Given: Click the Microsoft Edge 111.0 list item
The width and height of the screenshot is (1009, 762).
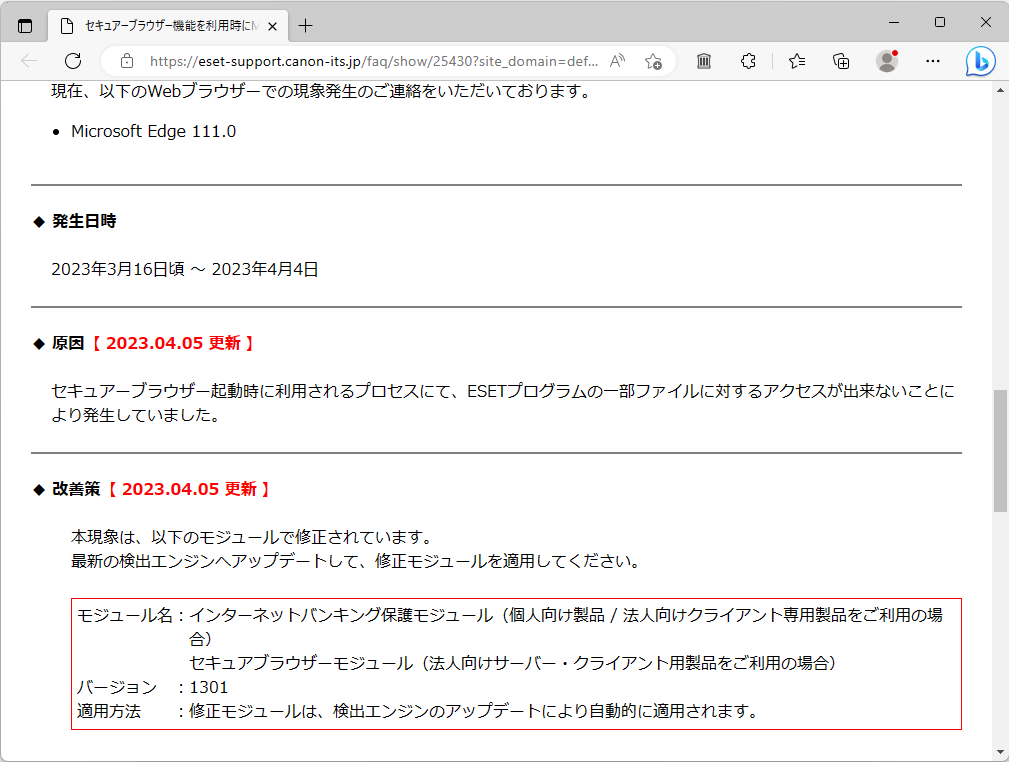Looking at the screenshot, I should click(153, 131).
